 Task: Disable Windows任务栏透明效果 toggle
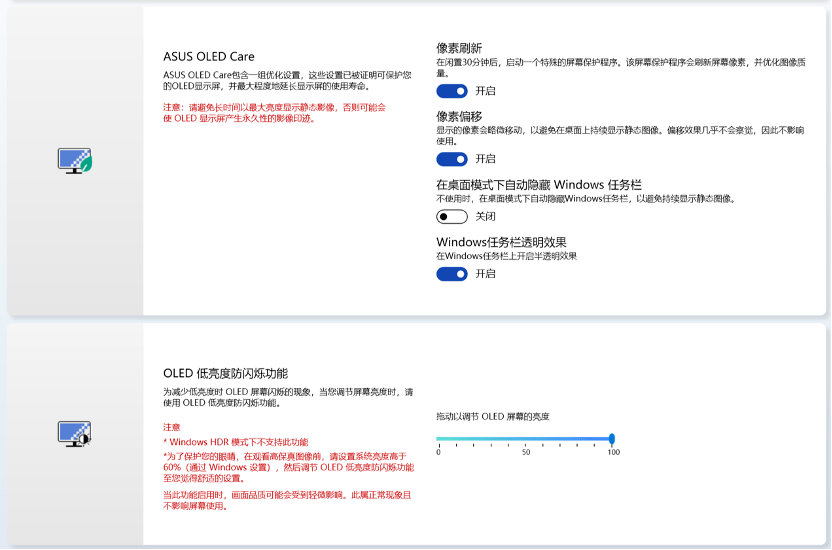click(x=452, y=274)
